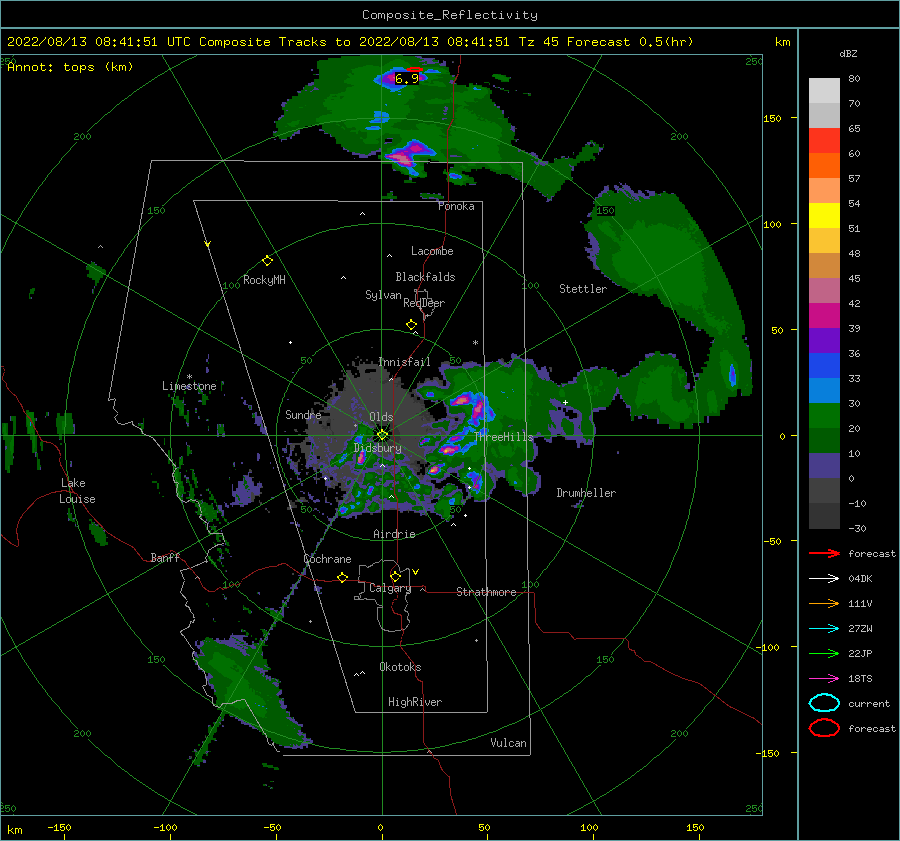Click the yellow diamond marker beside RockyMH

[x=267, y=261]
